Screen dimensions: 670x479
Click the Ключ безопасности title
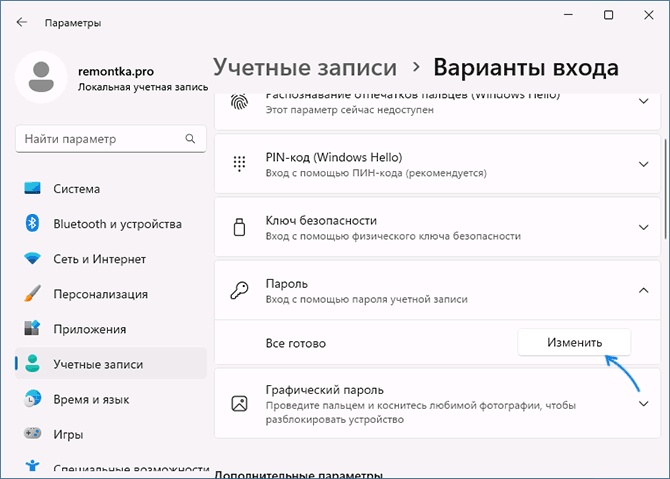point(321,220)
